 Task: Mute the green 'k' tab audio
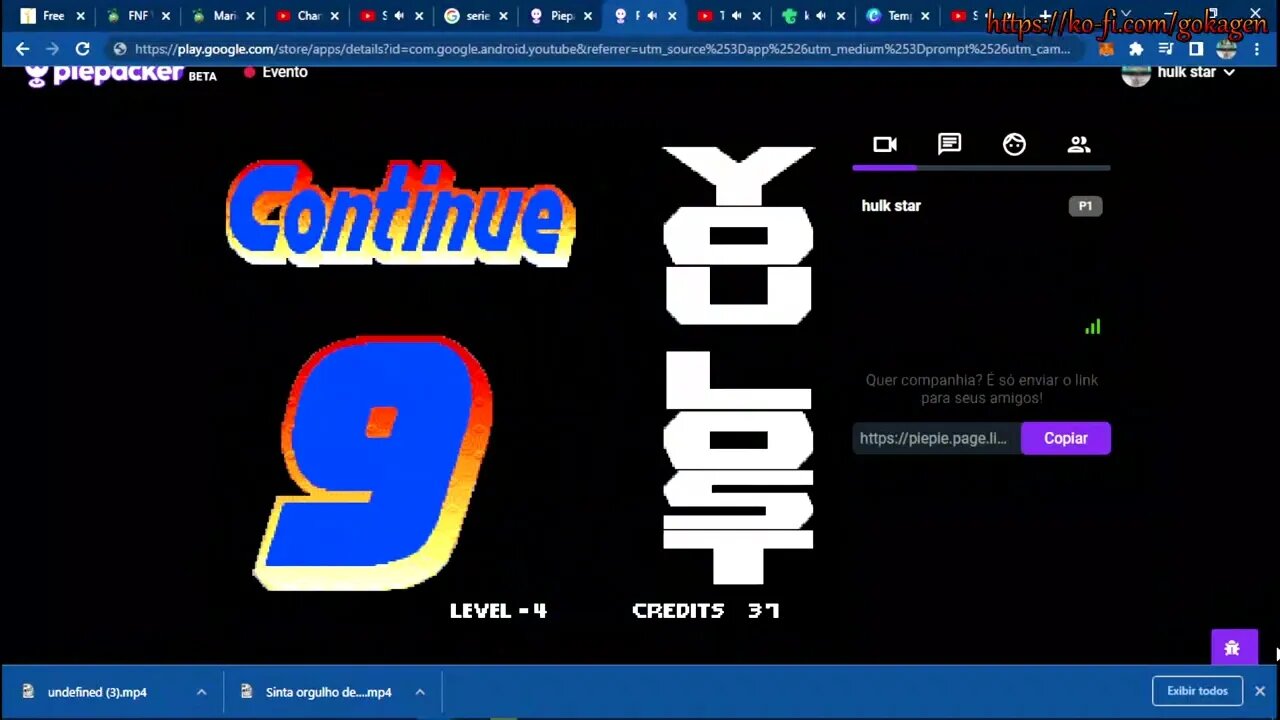pos(821,16)
